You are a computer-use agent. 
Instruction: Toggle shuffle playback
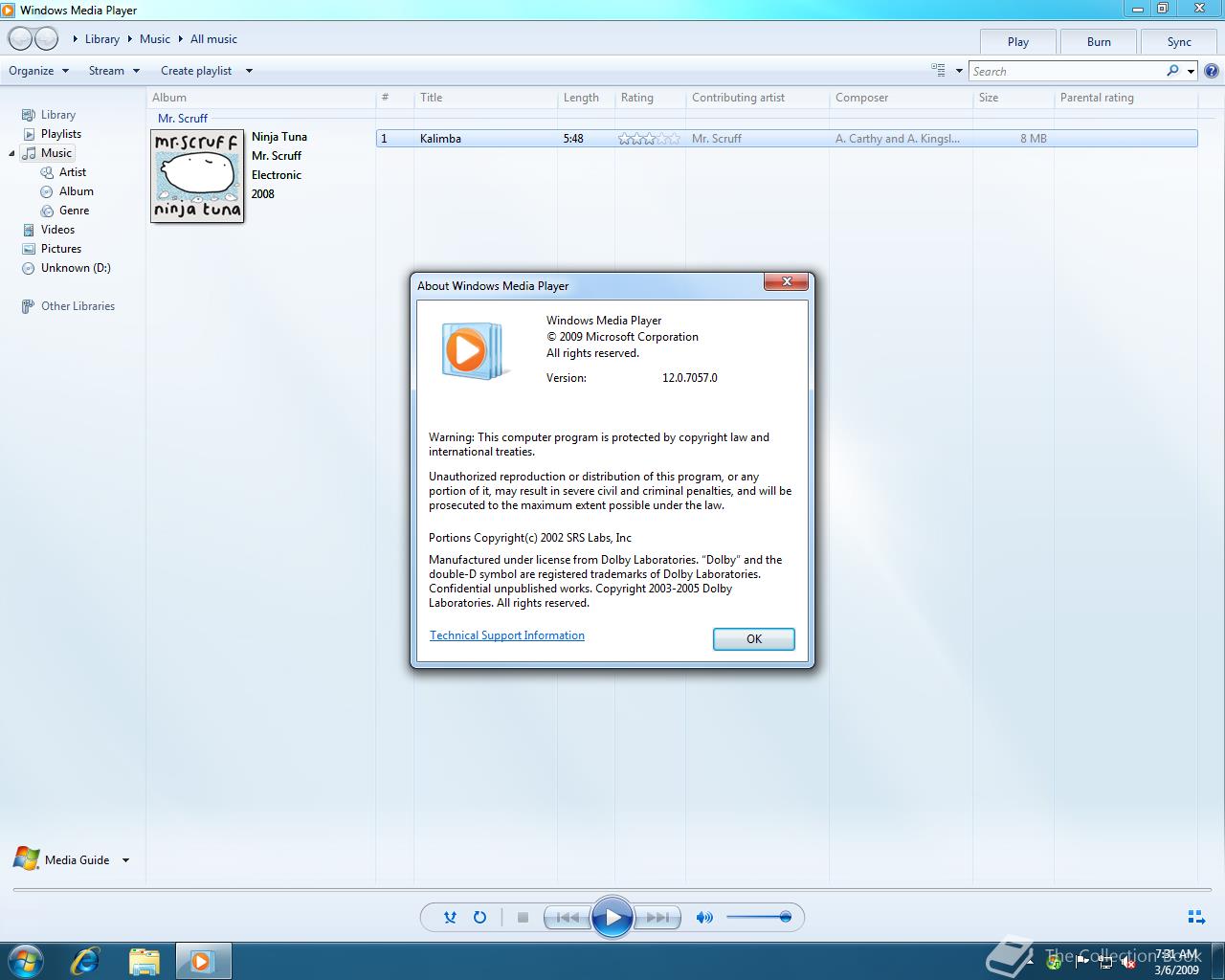coord(450,917)
